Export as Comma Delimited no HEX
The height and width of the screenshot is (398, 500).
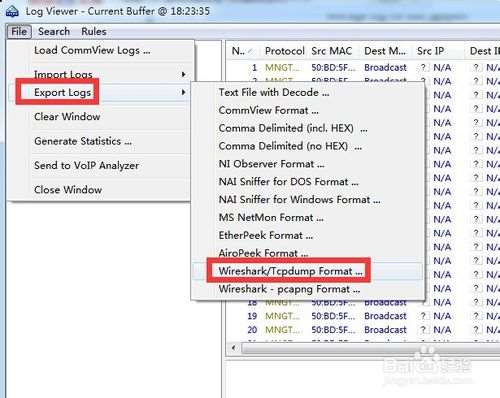[x=290, y=146]
